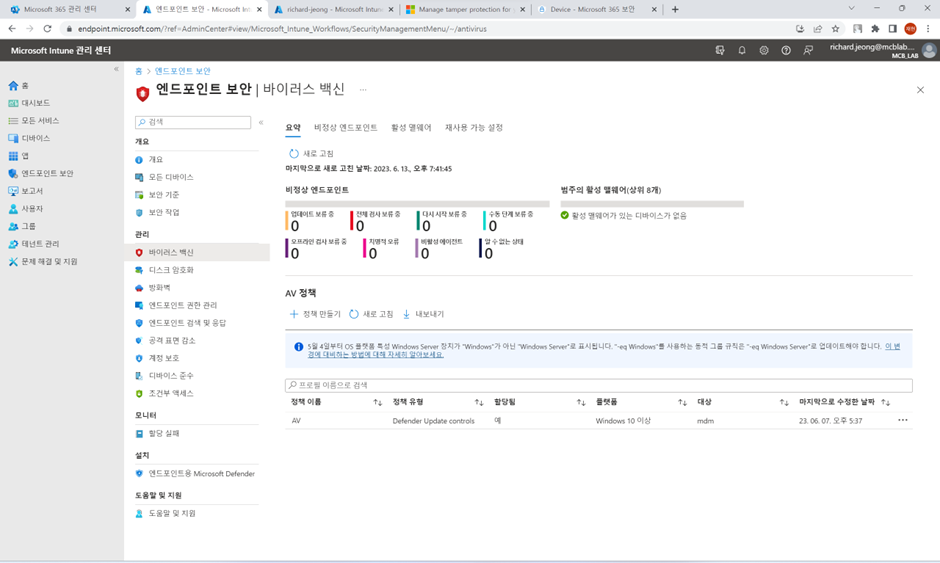This screenshot has height=563, width=940.
Task: Switch to 활성 맬웨어 tab
Action: point(411,128)
